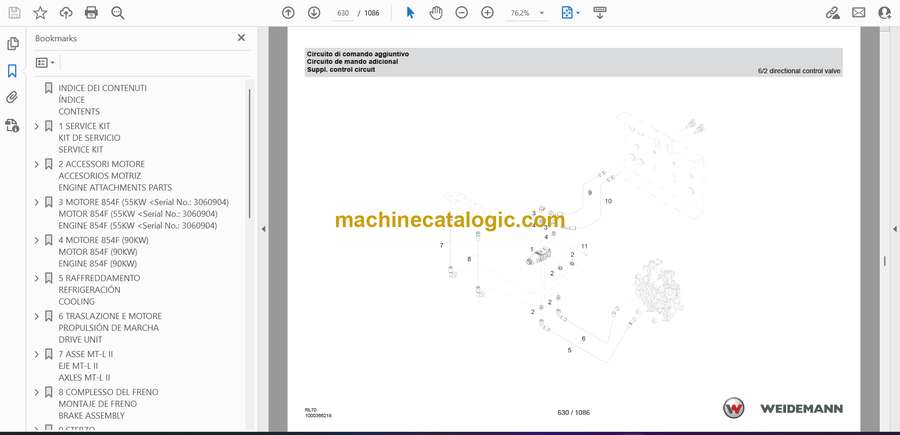Click the bookmarks panel scrollbar
The height and width of the screenshot is (435, 900).
(250, 153)
